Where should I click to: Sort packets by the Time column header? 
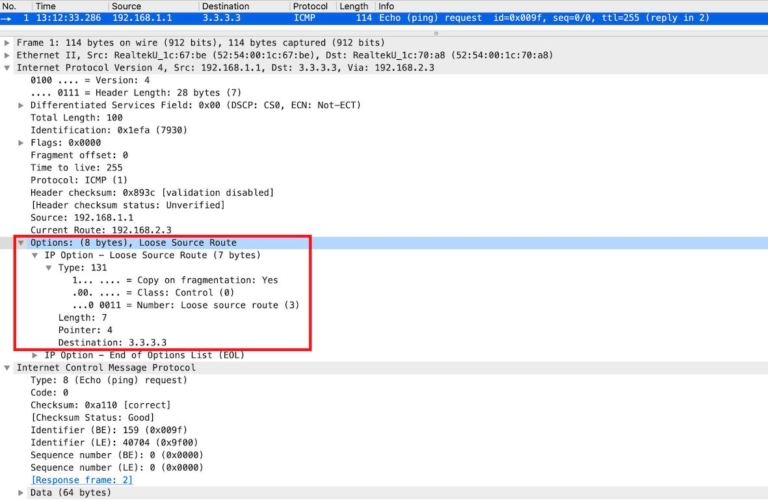coord(46,6)
